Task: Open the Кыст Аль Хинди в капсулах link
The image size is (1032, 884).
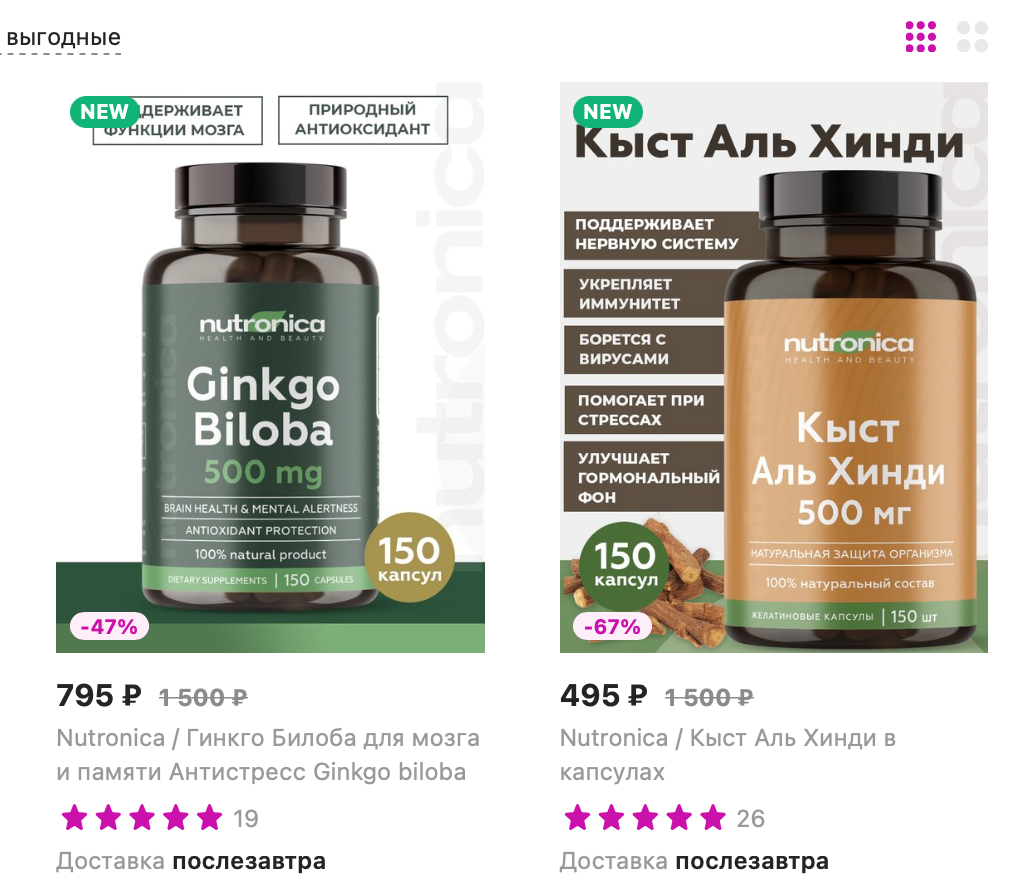Action: (728, 754)
